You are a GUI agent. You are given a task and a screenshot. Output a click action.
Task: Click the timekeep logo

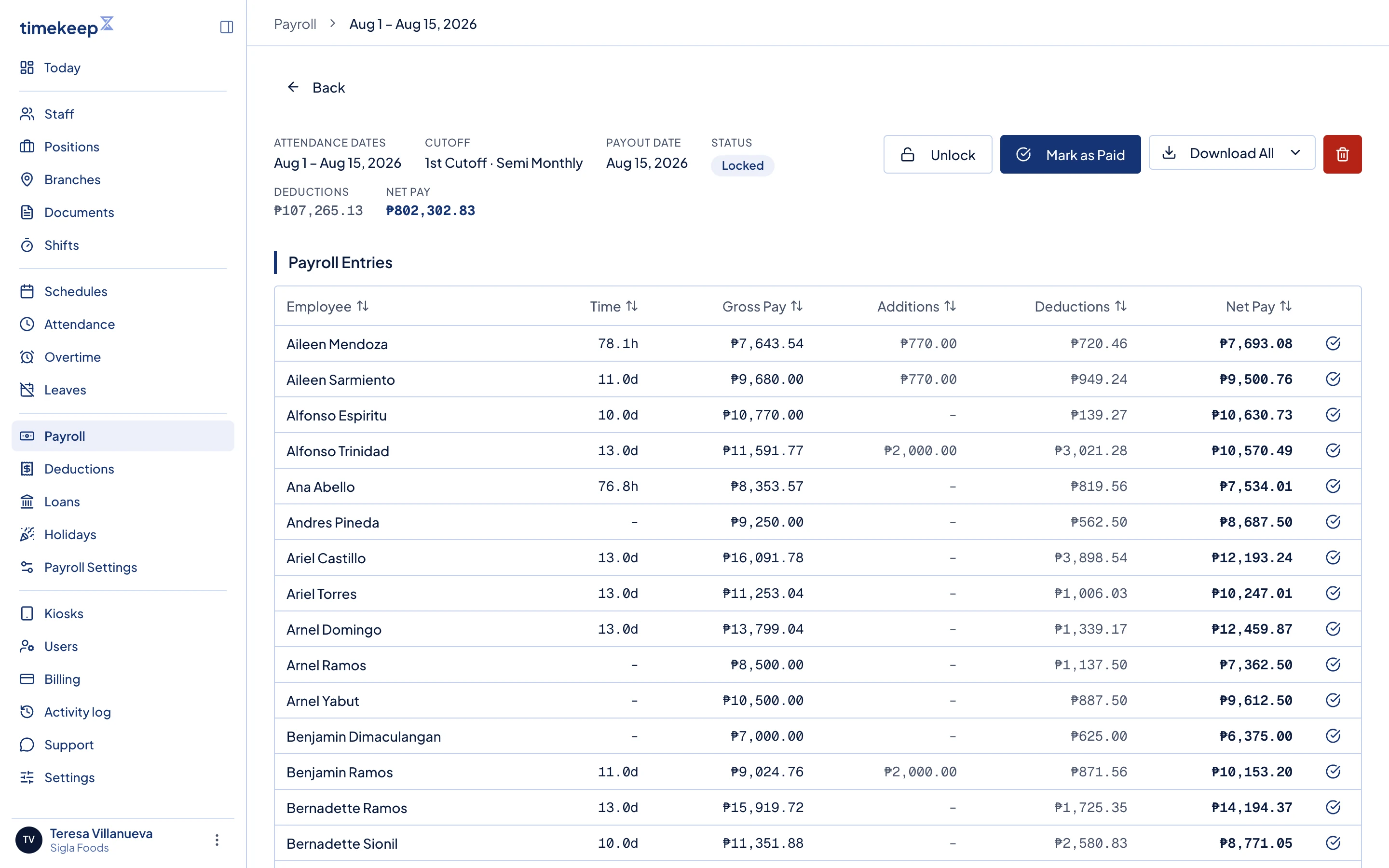67,27
